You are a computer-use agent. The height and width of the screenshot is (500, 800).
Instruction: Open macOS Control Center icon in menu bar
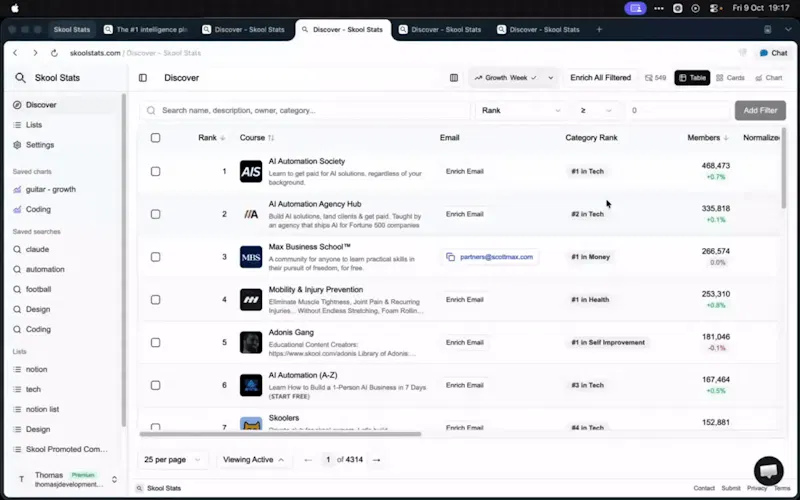[715, 8]
